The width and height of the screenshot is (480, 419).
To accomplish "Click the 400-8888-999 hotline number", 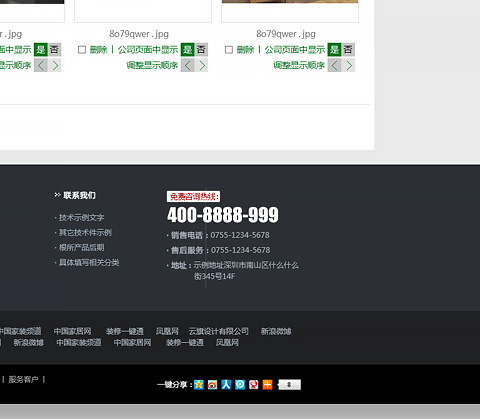I will [223, 215].
